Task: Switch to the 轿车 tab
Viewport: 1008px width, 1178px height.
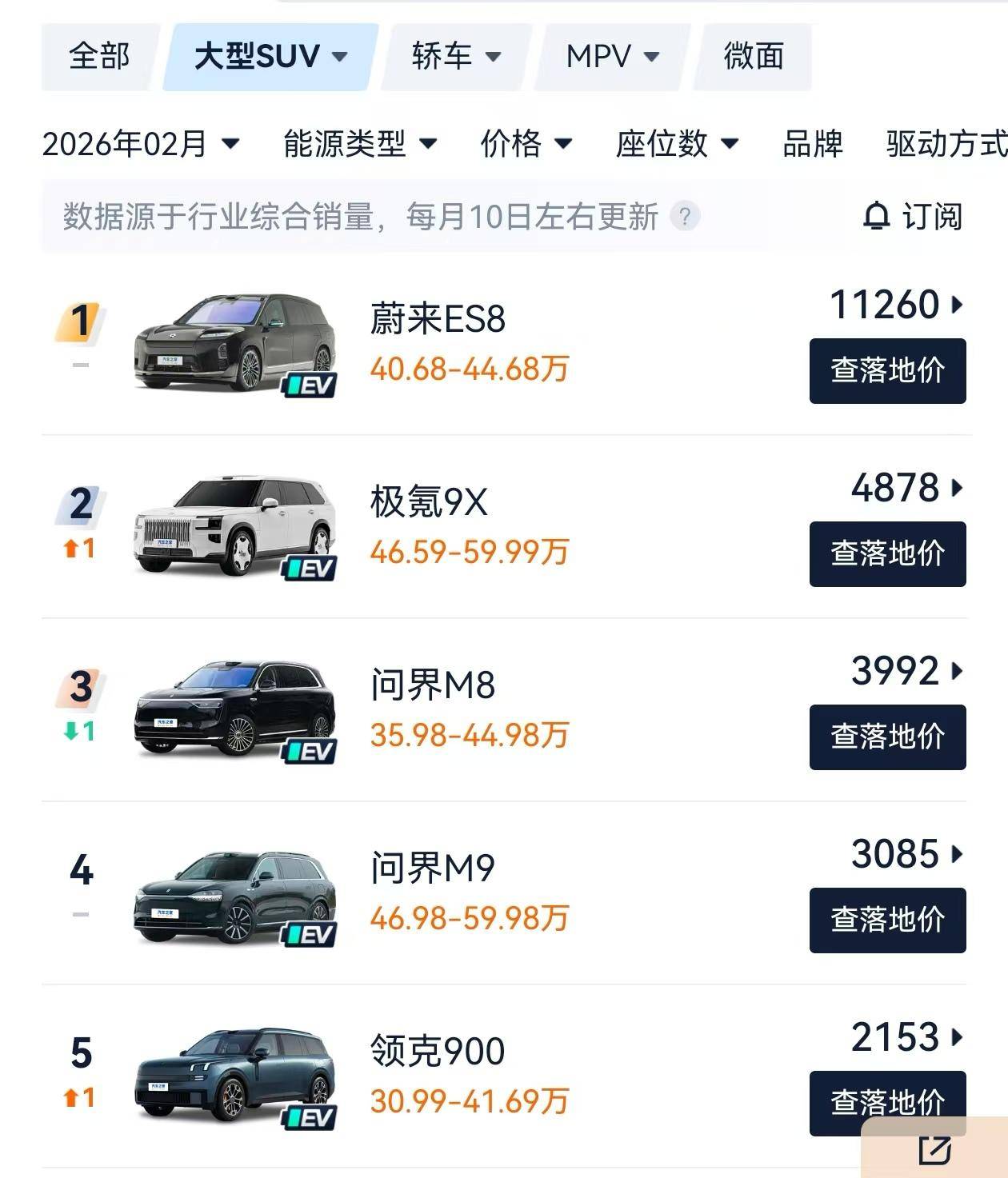Action: 456,57
